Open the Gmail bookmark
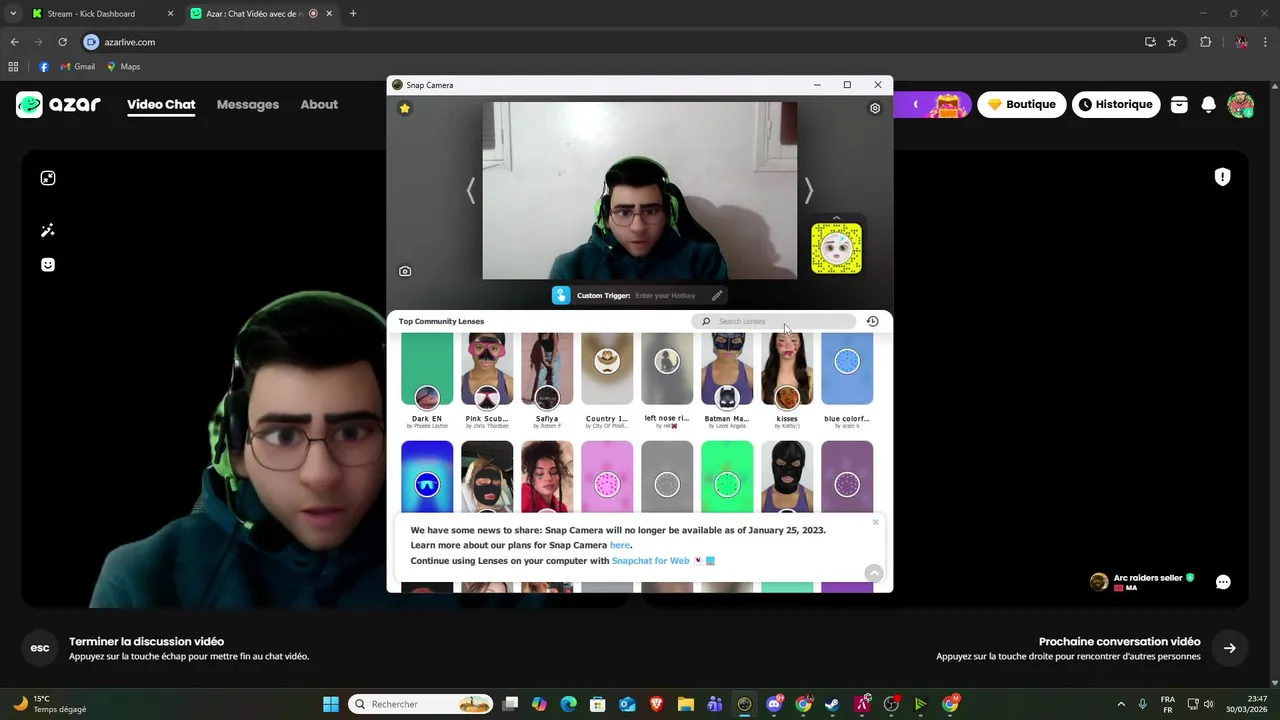 78,67
